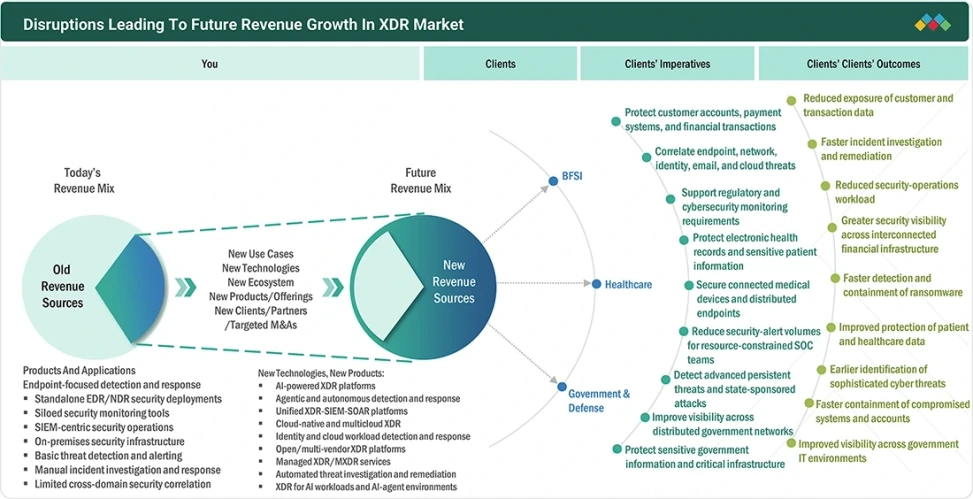Click green dot beside 'Improved visibility across government IT'
Screen dimensions: 973x499
coord(791,443)
